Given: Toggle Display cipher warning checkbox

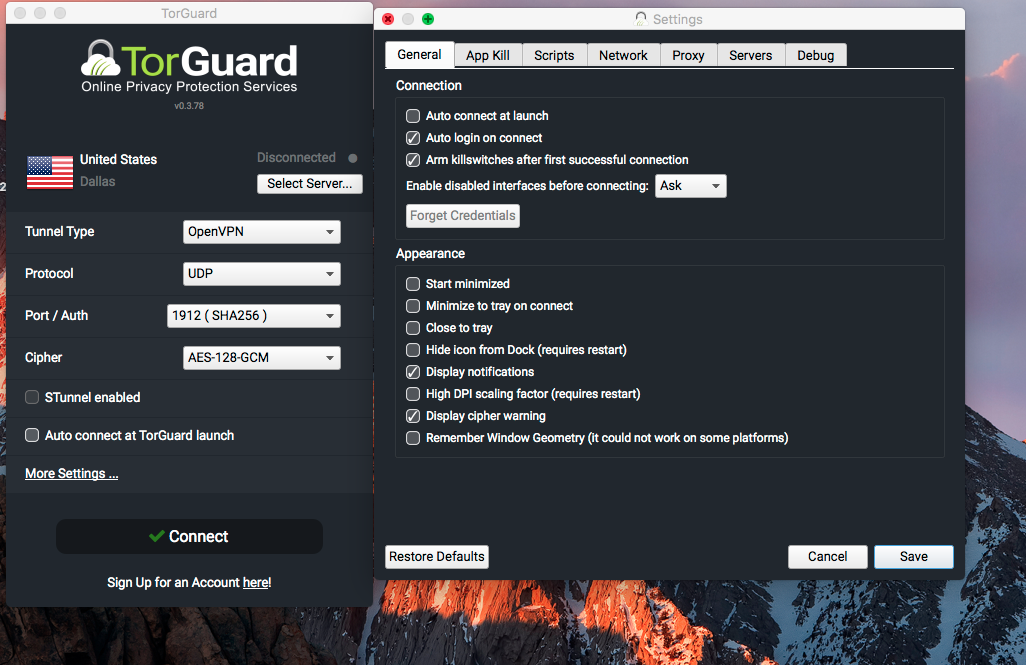Looking at the screenshot, I should [x=413, y=416].
